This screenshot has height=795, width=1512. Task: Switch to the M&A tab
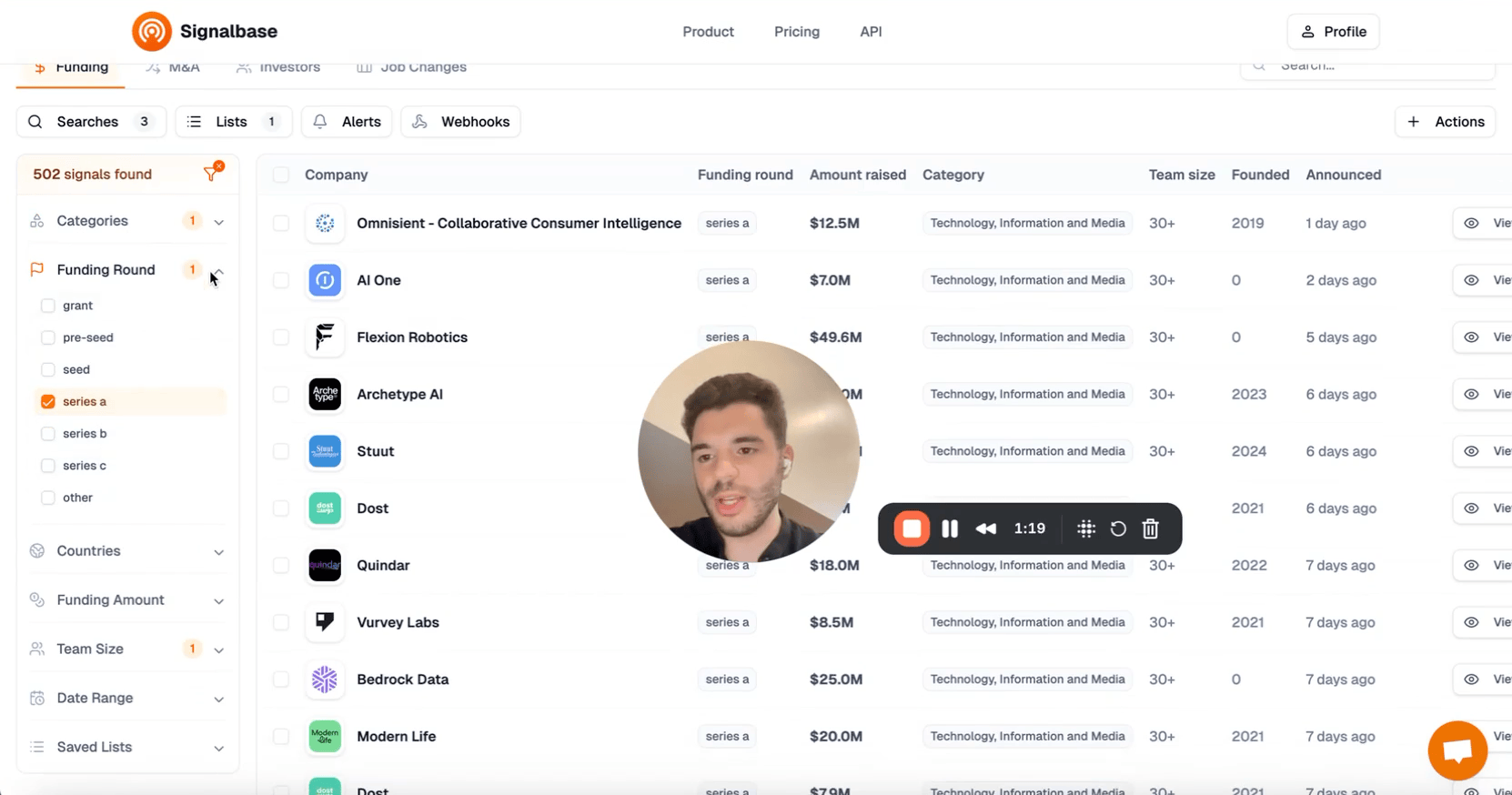173,68
